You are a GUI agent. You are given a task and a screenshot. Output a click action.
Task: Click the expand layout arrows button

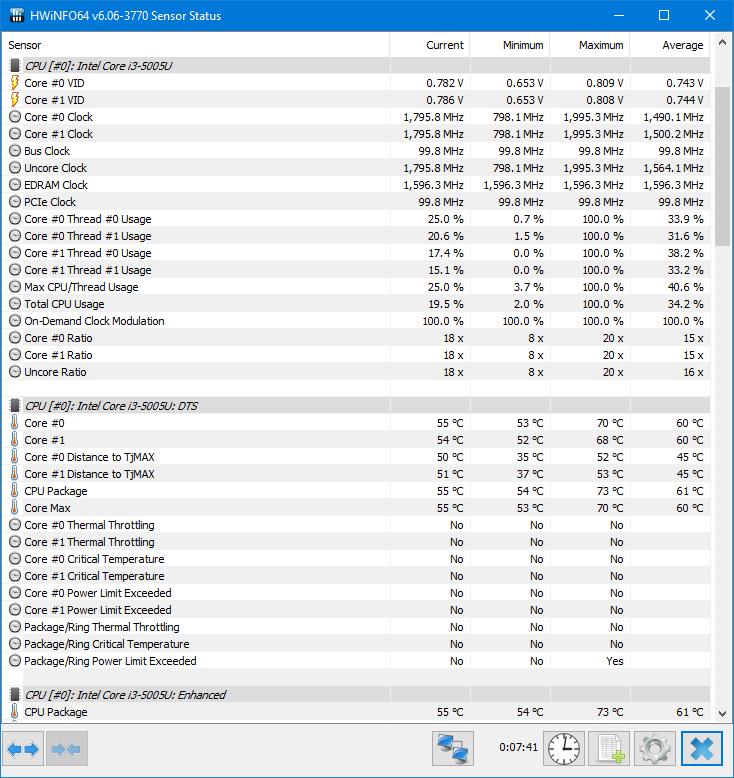[23, 749]
